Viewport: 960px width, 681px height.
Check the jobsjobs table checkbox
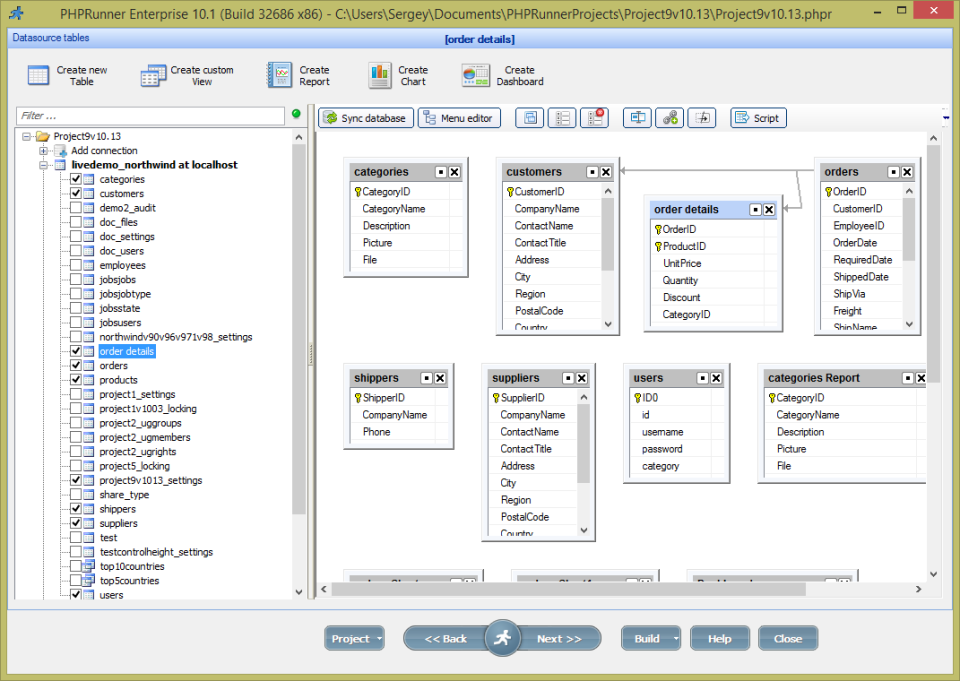[76, 279]
